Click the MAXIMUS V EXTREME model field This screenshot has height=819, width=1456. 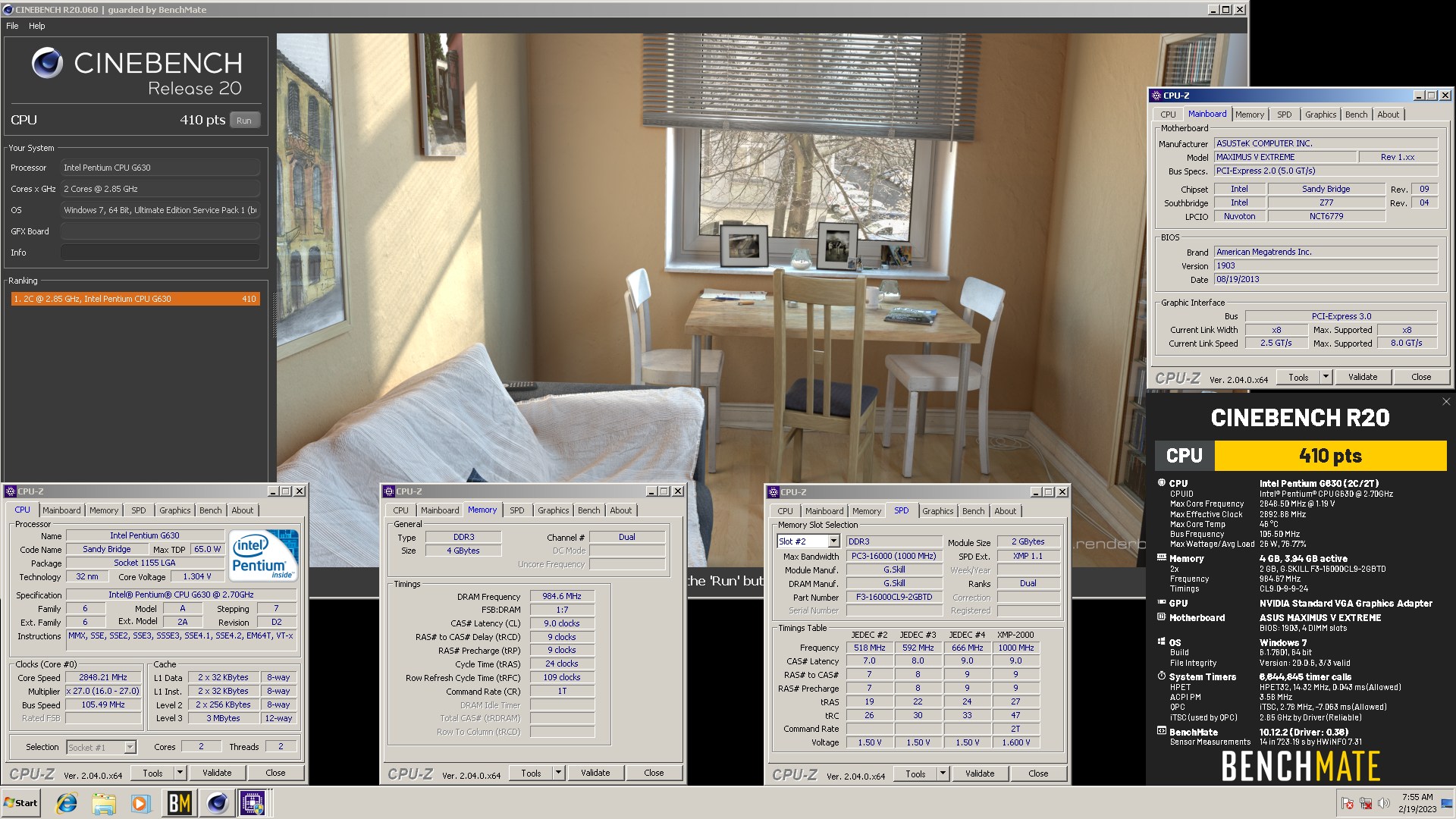click(x=1285, y=158)
